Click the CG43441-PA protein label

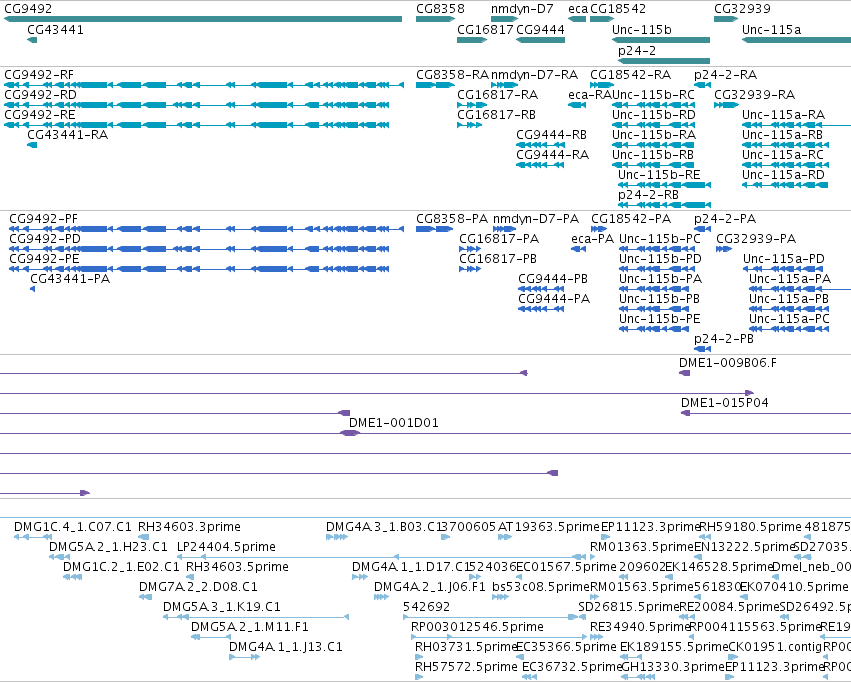(x=70, y=279)
